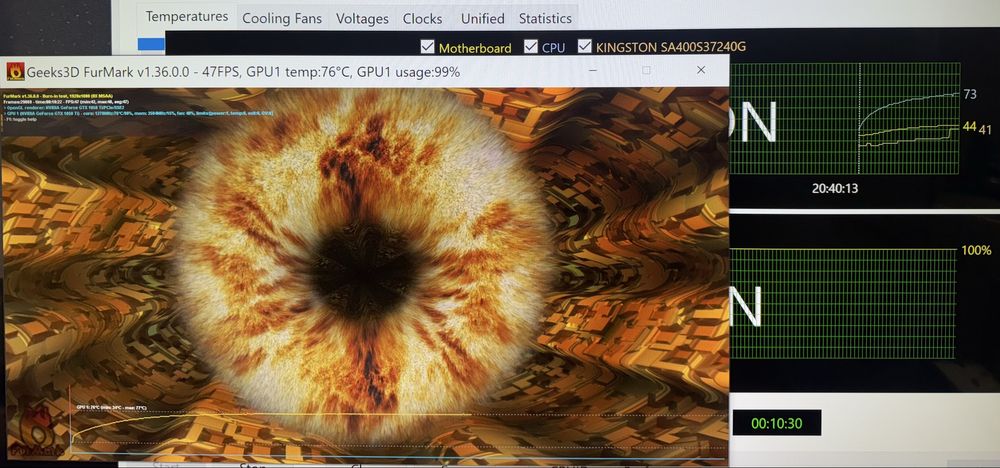The height and width of the screenshot is (468, 1000).
Task: Toggle the CPU temperature checkbox
Action: click(x=531, y=47)
